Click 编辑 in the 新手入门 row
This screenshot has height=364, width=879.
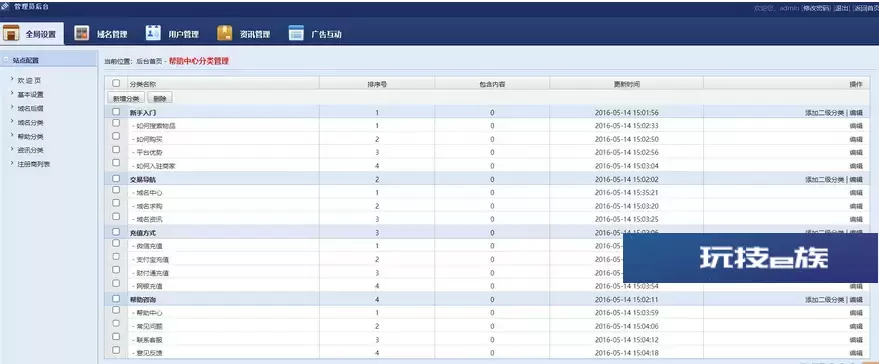pyautogui.click(x=856, y=113)
